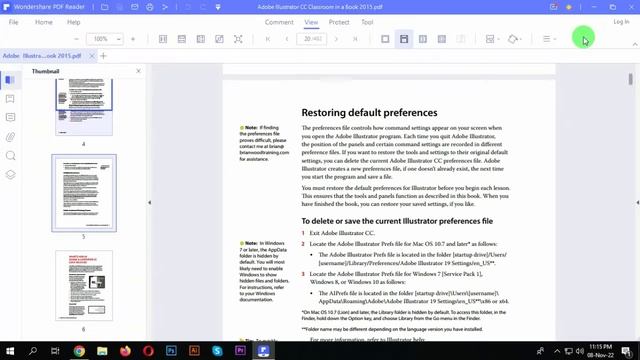The width and height of the screenshot is (640, 360).
Task: Open Adobe Photoshop from taskbar
Action: coord(171,351)
